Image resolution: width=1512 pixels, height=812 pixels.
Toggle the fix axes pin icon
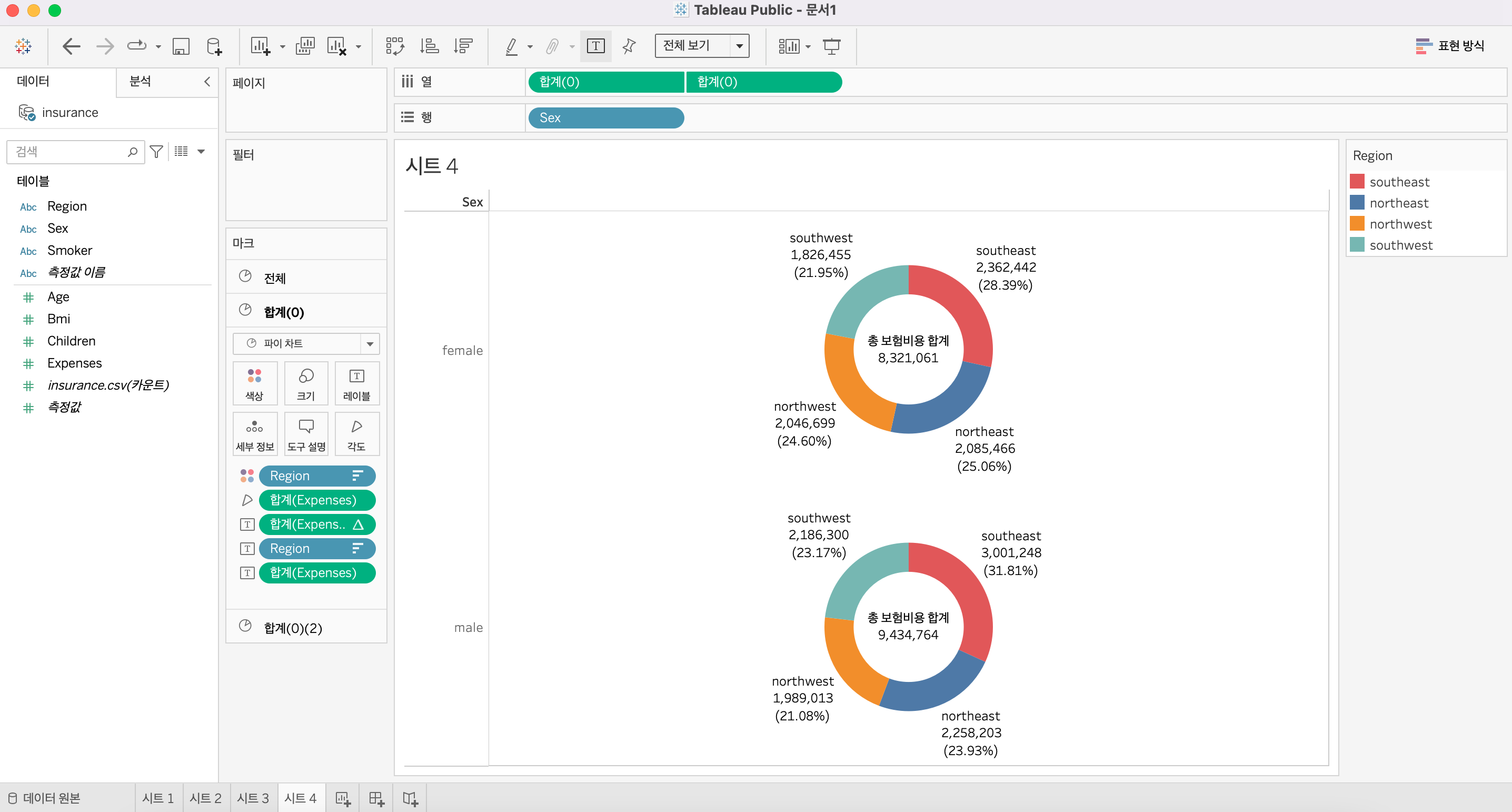pyautogui.click(x=629, y=46)
